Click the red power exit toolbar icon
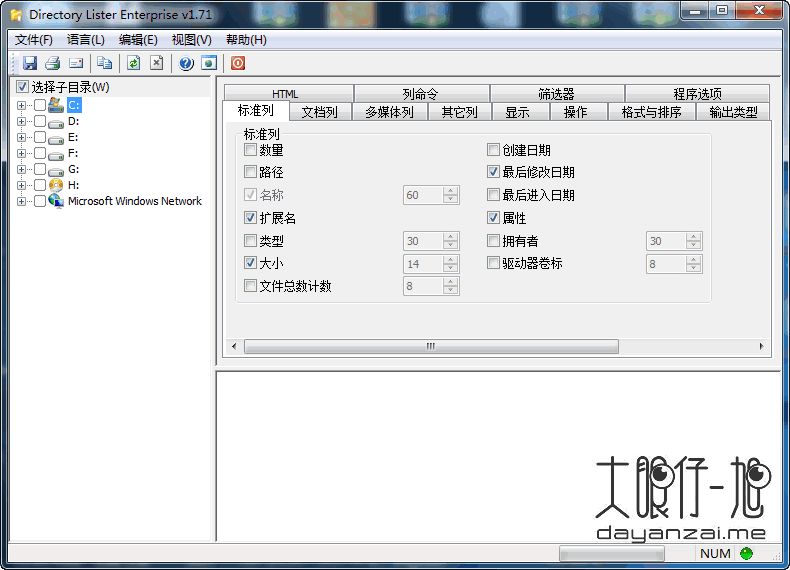This screenshot has height=570, width=790. tap(238, 63)
